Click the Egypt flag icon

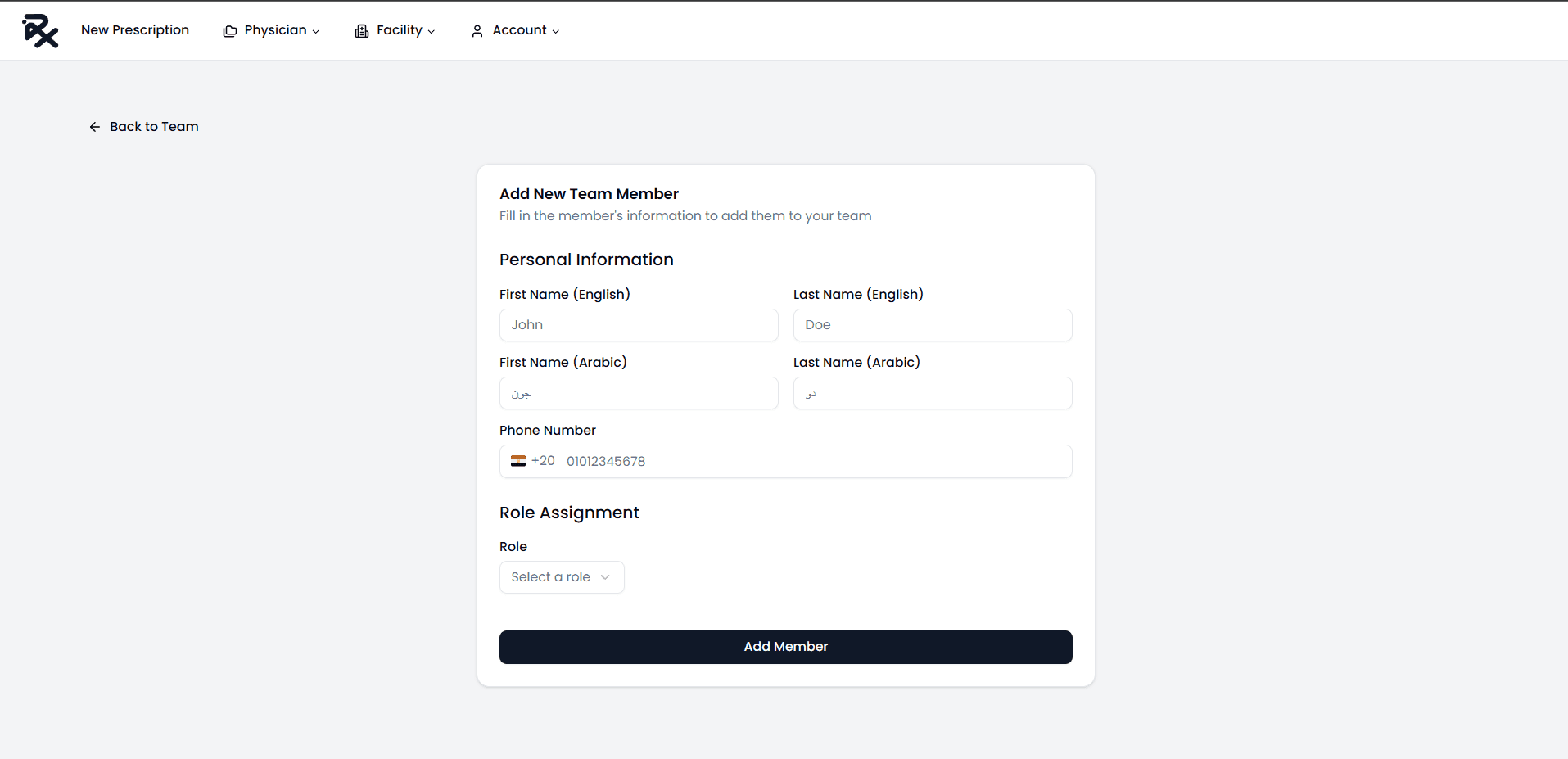tap(518, 461)
